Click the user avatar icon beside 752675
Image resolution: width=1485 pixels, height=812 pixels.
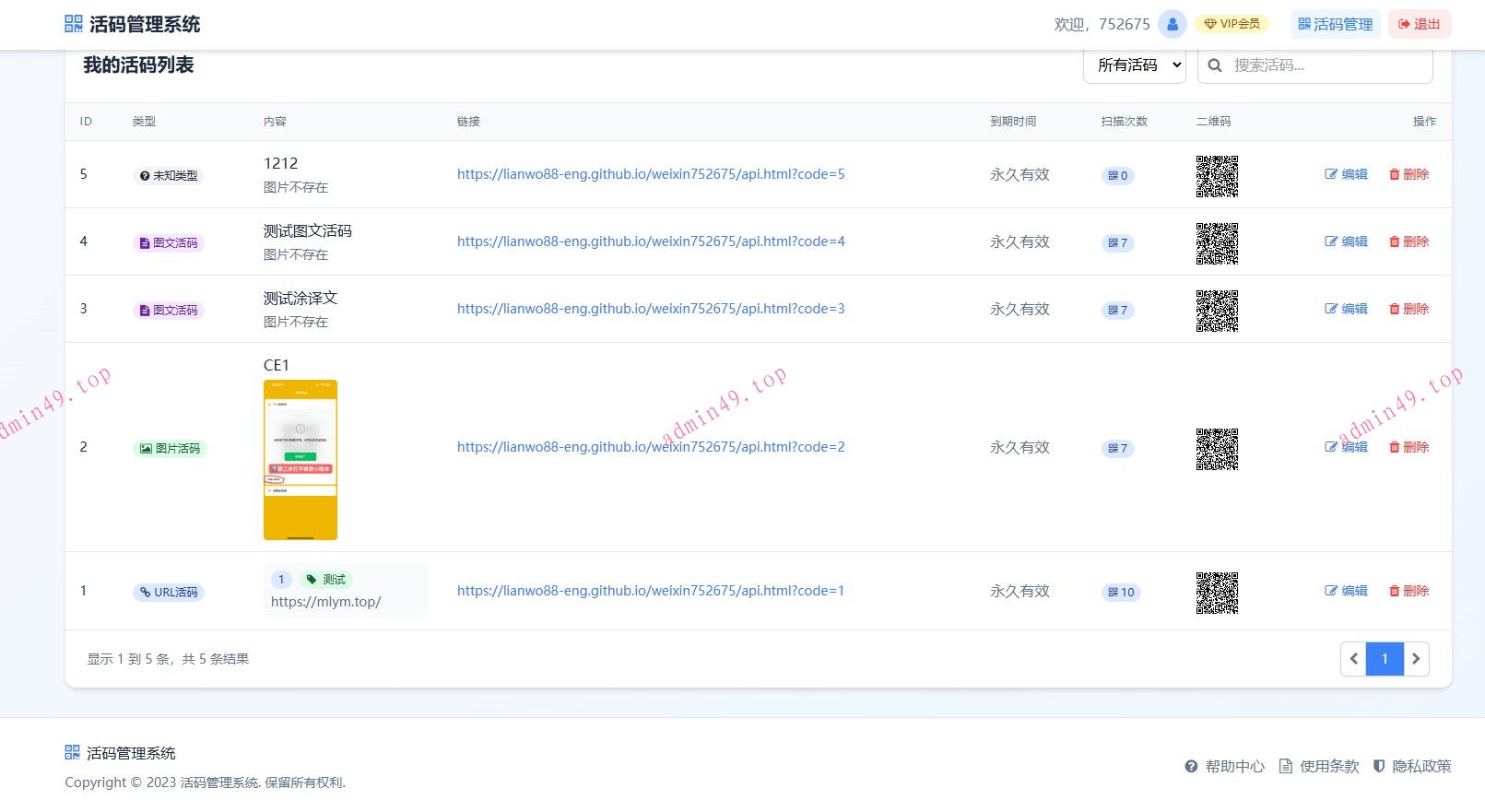point(1172,24)
